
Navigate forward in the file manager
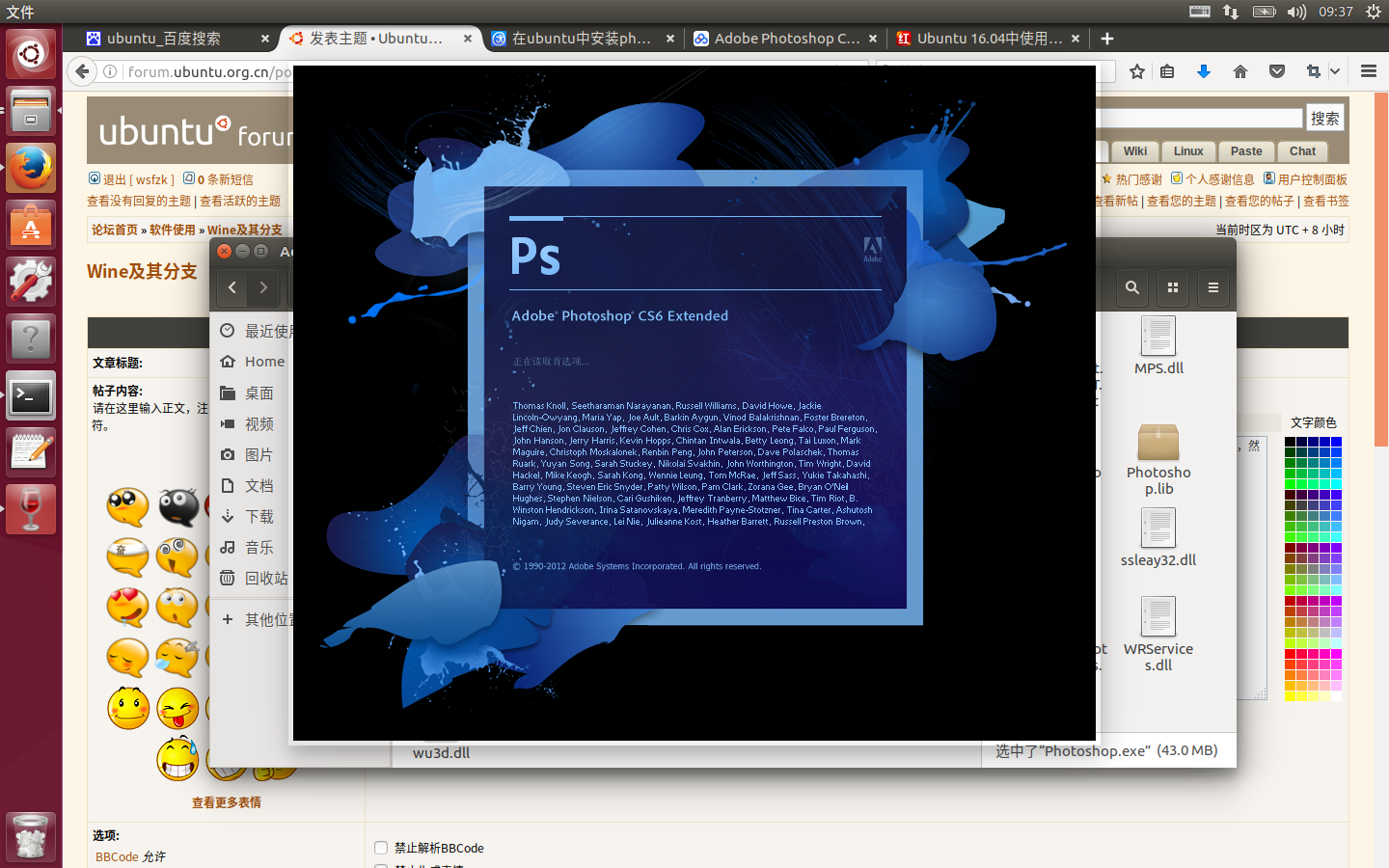[x=263, y=287]
